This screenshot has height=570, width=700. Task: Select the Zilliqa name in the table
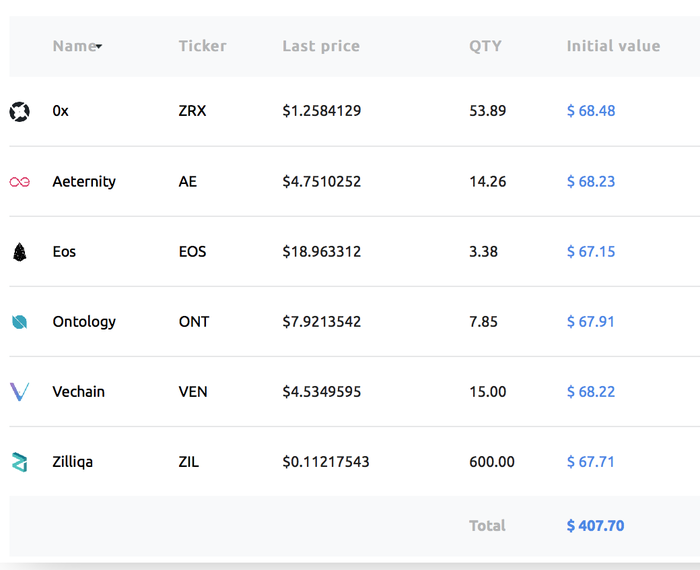(x=73, y=462)
